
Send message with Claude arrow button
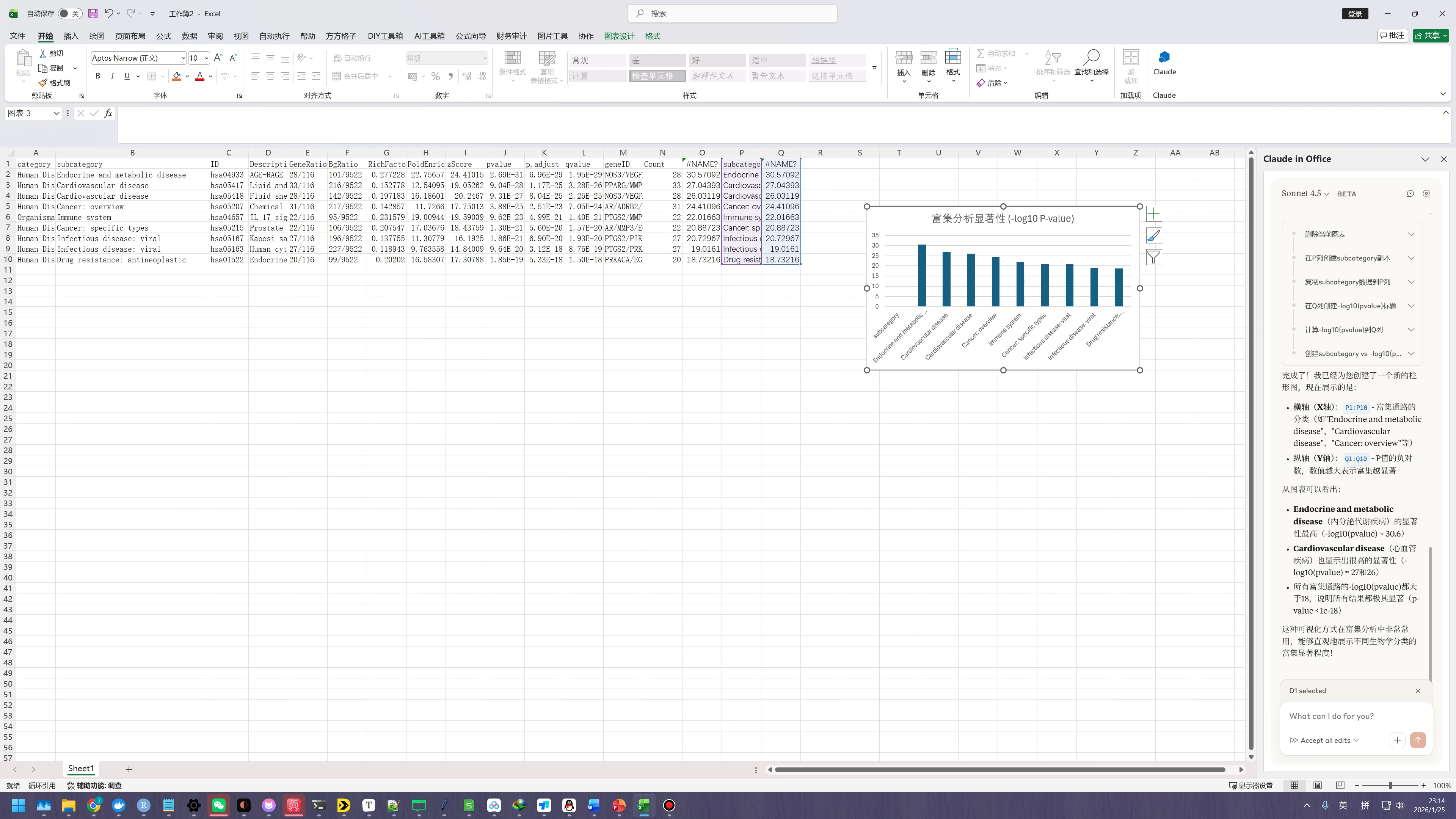[x=1418, y=740]
